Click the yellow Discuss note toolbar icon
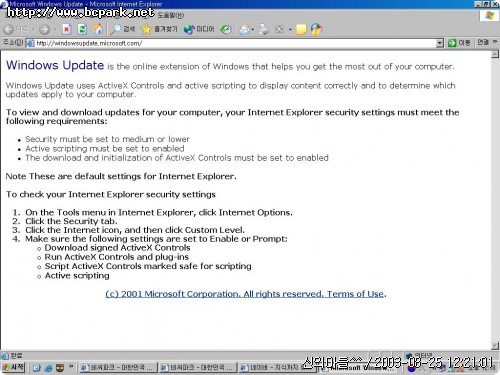Image resolution: width=500 pixels, height=375 pixels. (301, 29)
